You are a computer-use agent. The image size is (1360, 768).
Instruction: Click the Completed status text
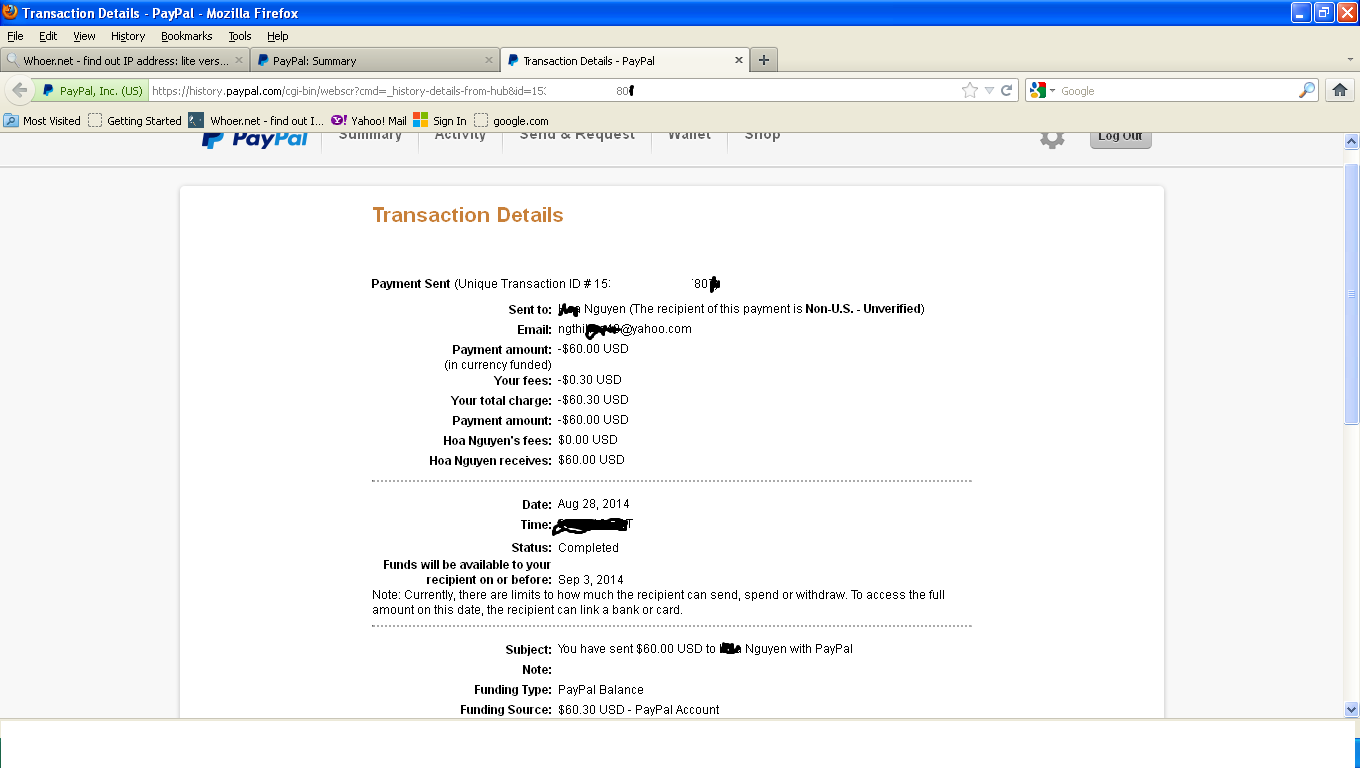(x=588, y=548)
